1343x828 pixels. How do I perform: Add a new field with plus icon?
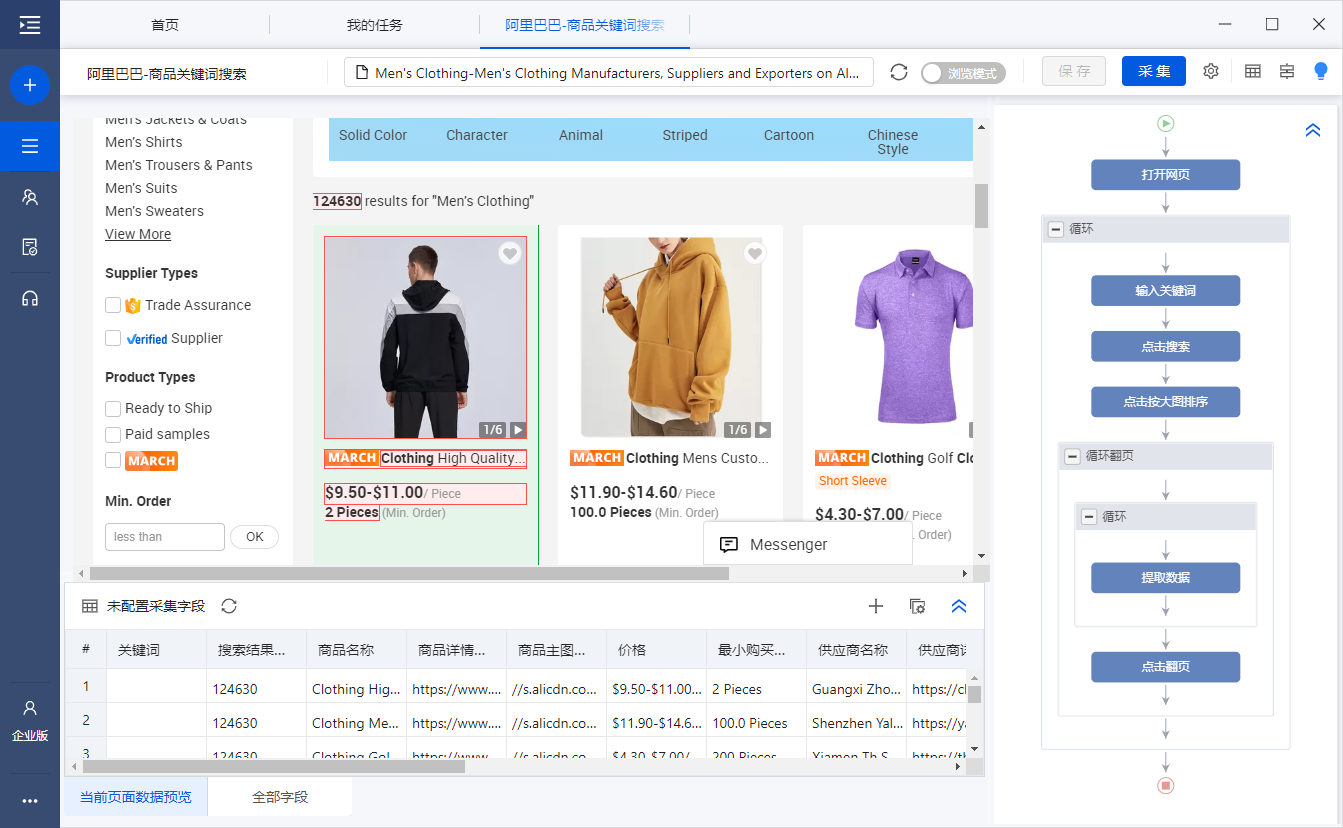876,606
